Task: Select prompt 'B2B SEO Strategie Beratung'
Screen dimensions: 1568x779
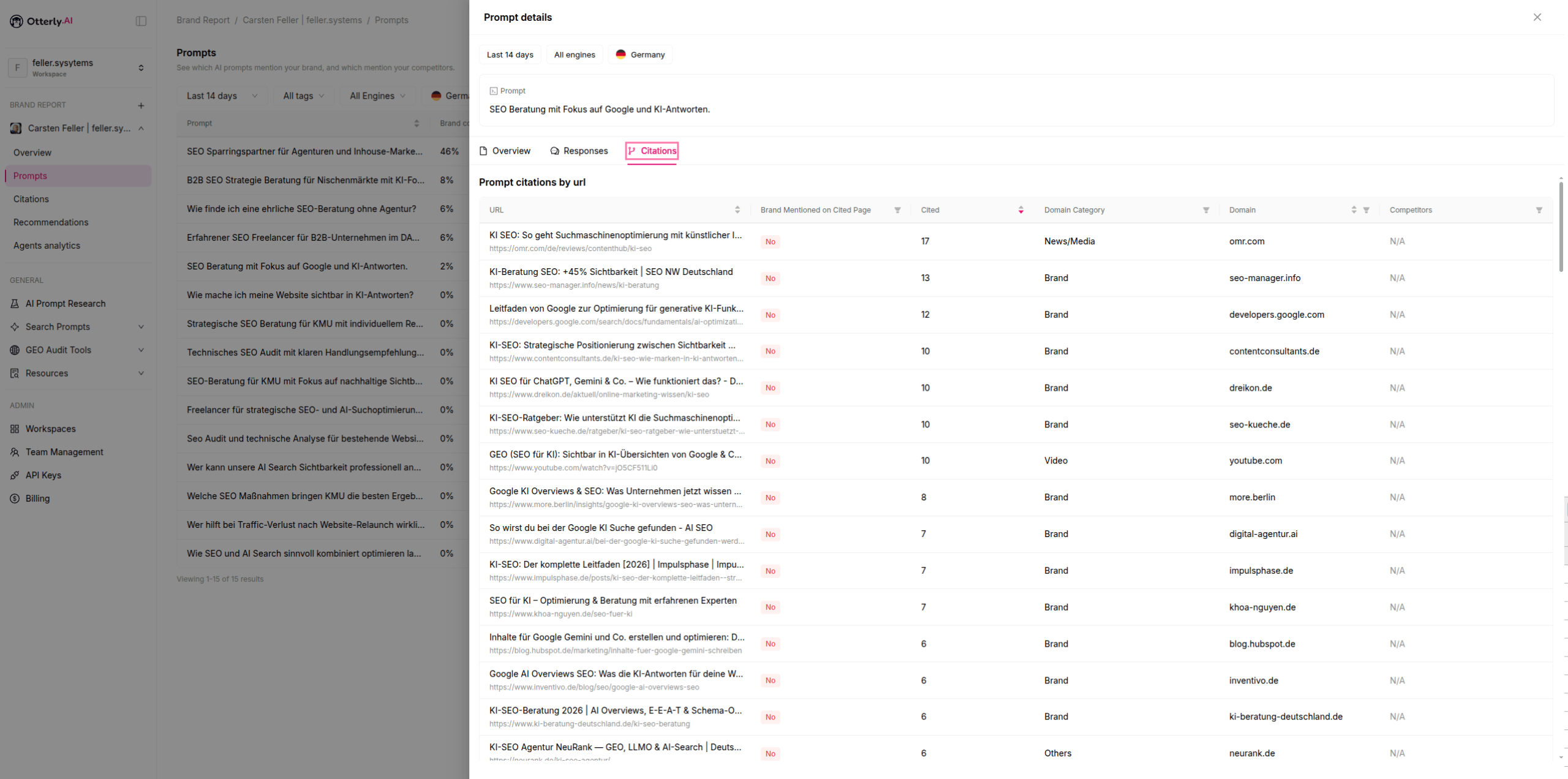Action: click(306, 181)
